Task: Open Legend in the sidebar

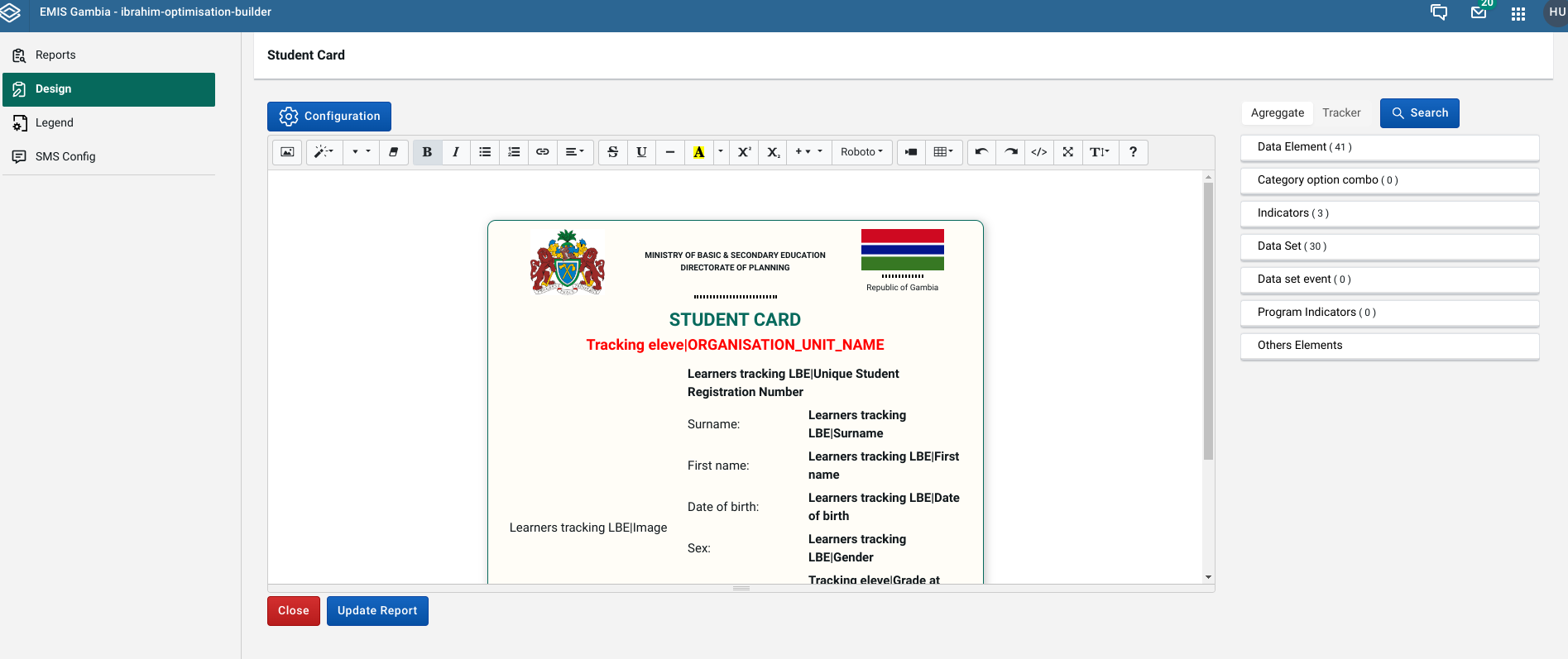Action: (x=55, y=122)
